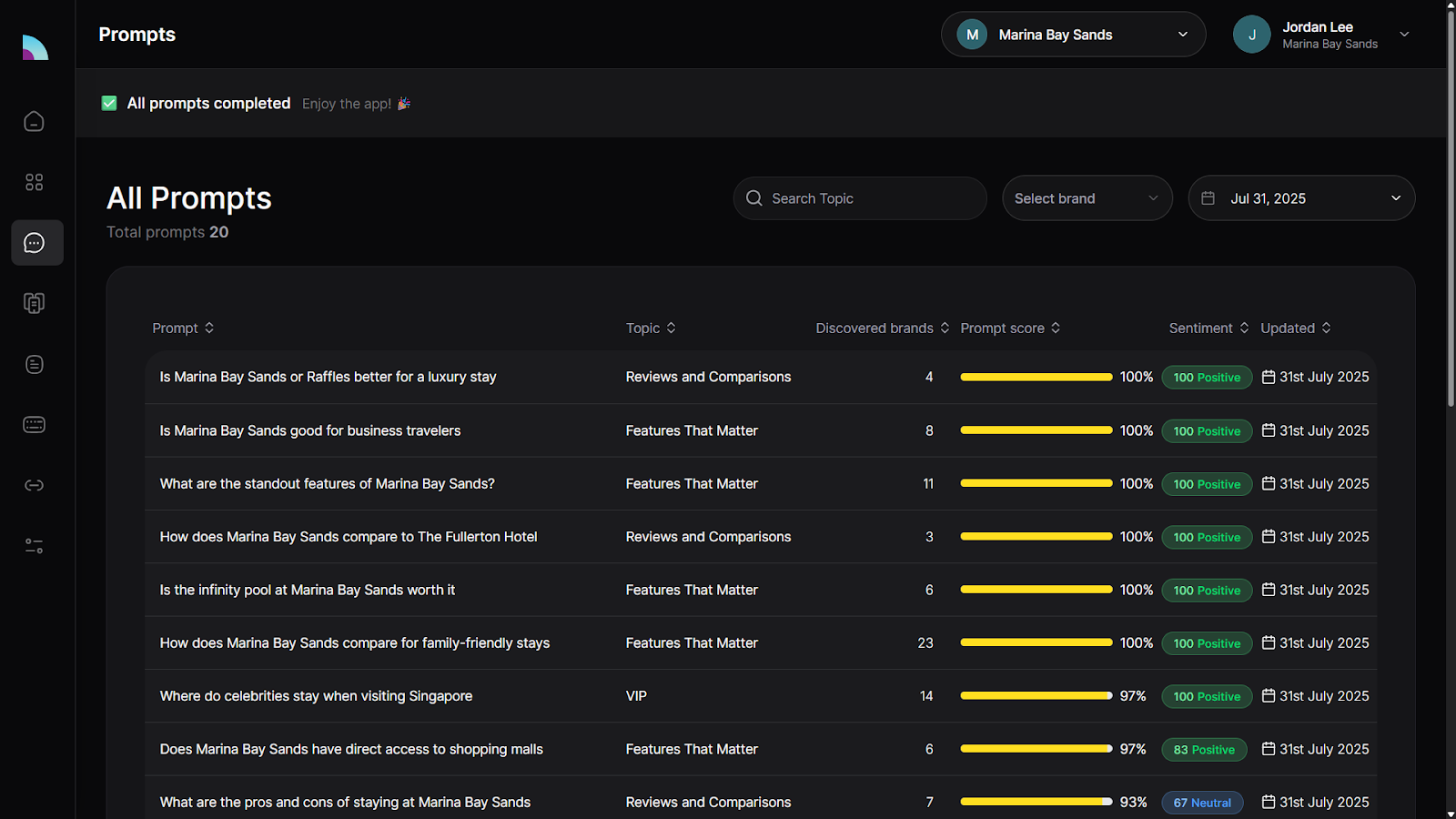Open prompt about direct access to shopping malls
The height and width of the screenshot is (819, 1456).
(x=351, y=749)
